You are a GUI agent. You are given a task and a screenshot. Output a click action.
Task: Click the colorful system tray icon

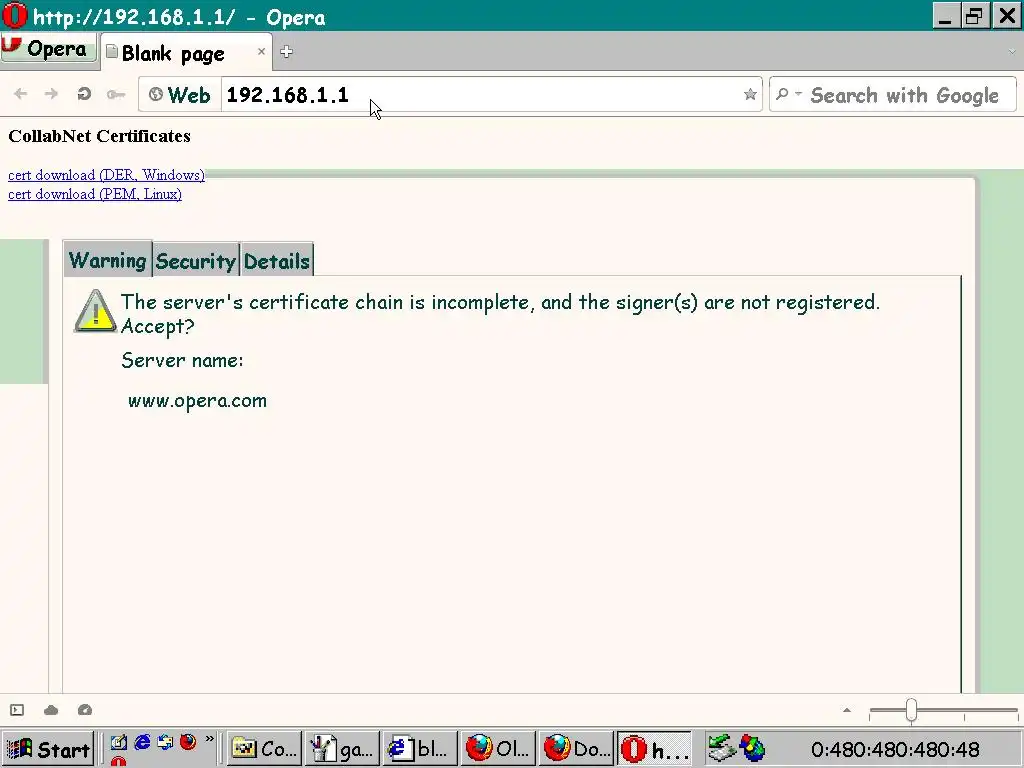(752, 748)
